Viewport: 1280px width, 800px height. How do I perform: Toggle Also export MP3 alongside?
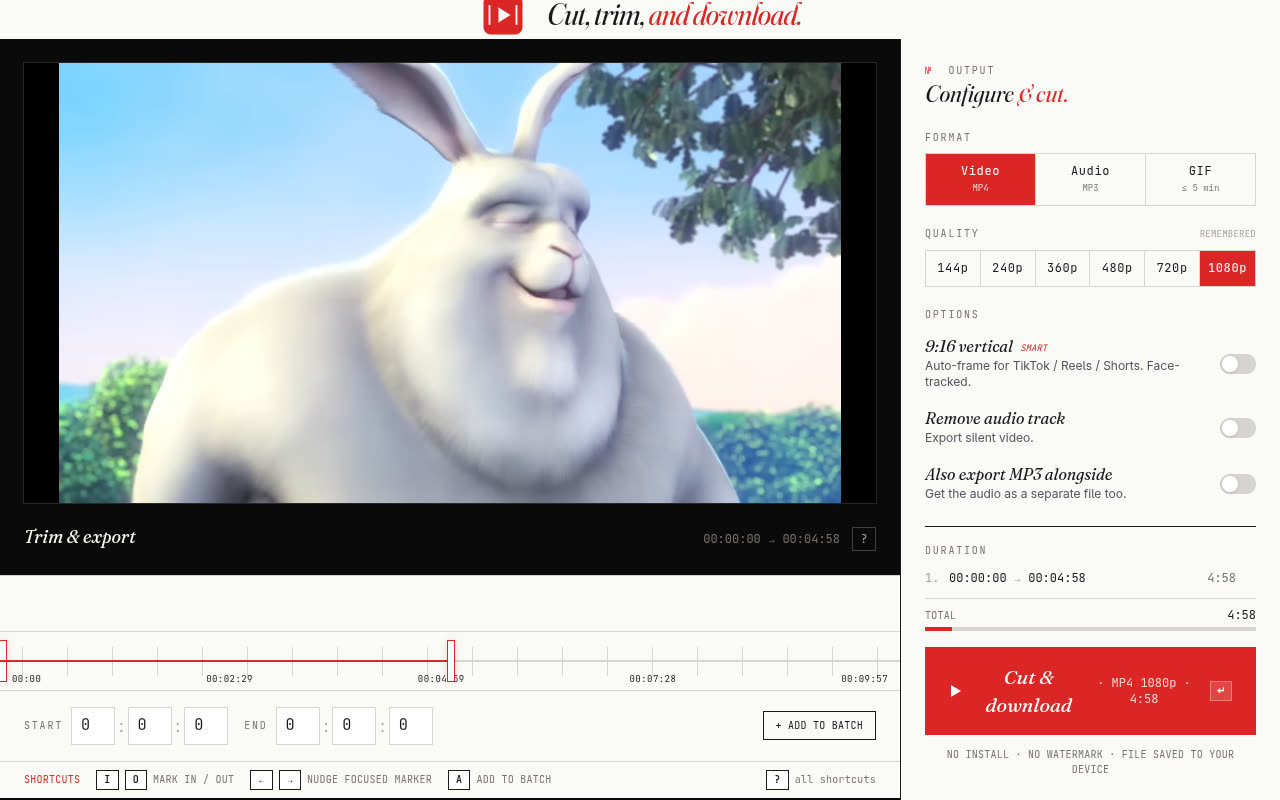1237,484
